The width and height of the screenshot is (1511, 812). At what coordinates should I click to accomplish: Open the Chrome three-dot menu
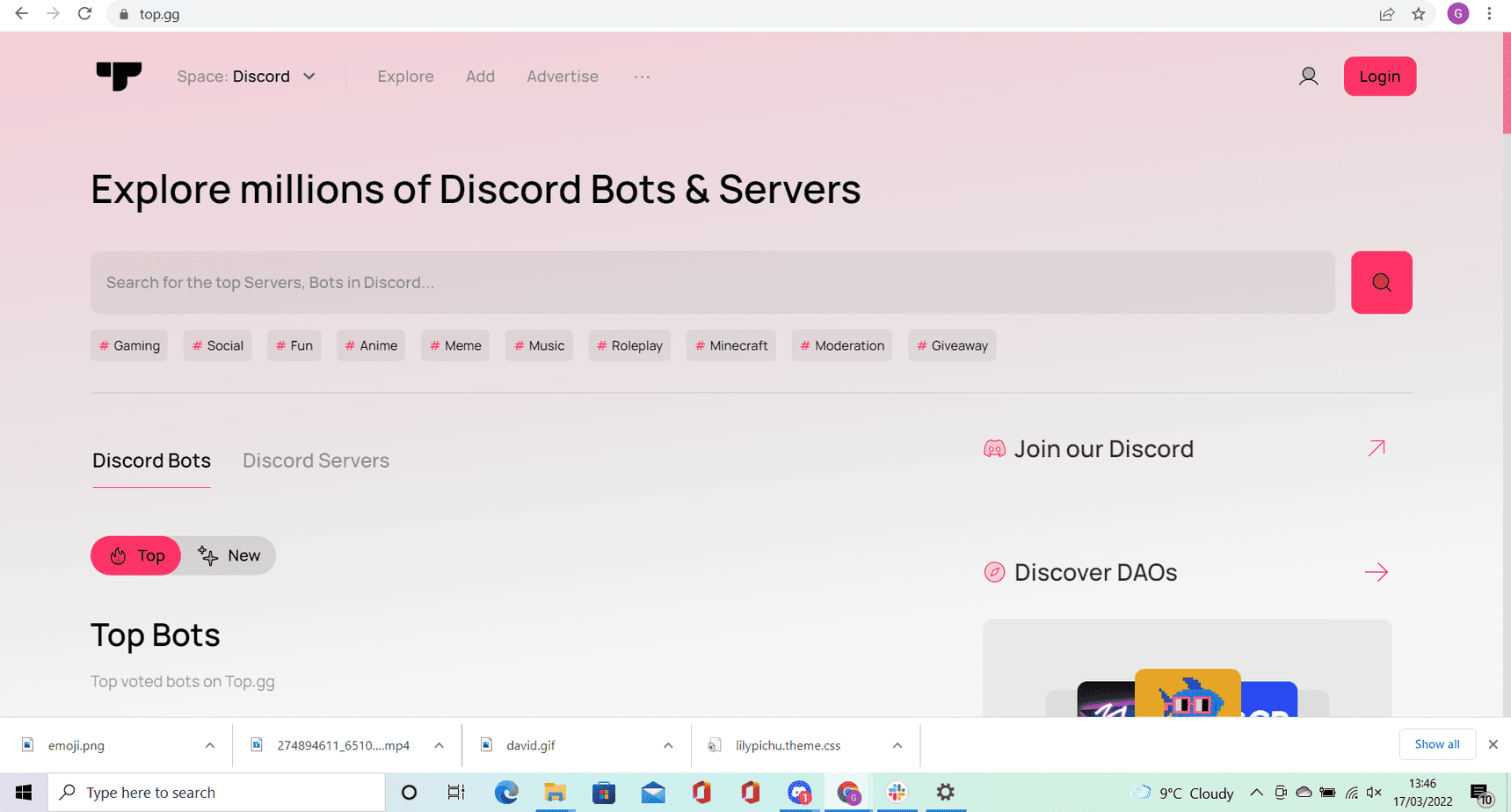[1489, 14]
